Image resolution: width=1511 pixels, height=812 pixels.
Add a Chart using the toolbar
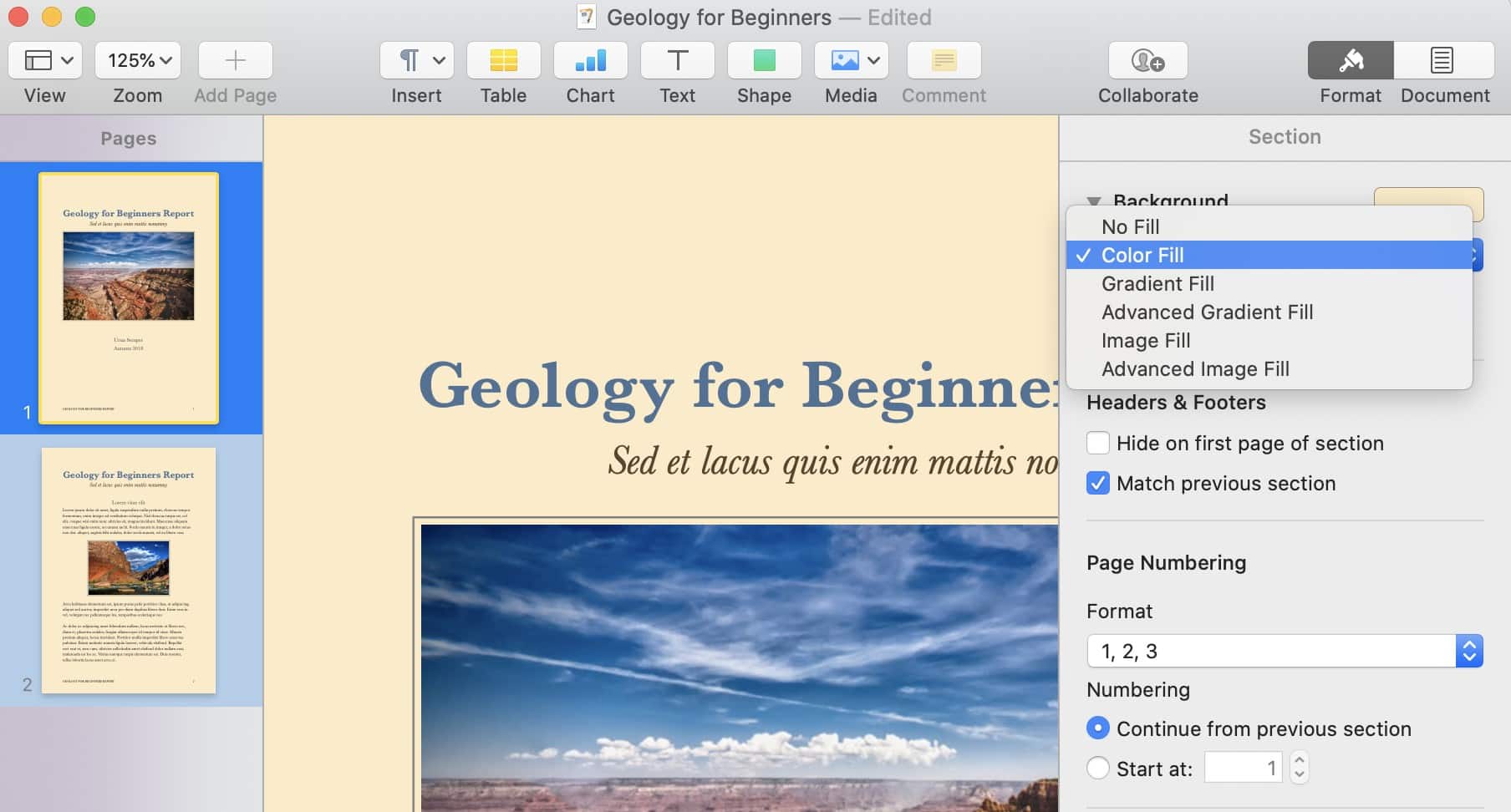590,61
